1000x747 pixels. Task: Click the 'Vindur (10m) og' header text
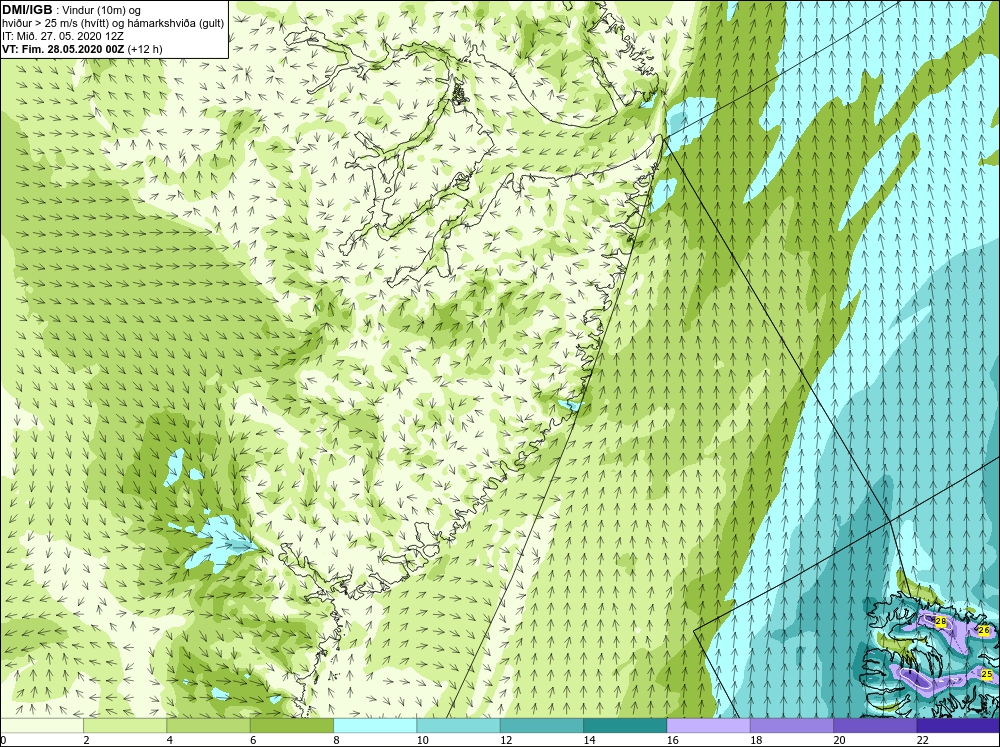[103, 10]
